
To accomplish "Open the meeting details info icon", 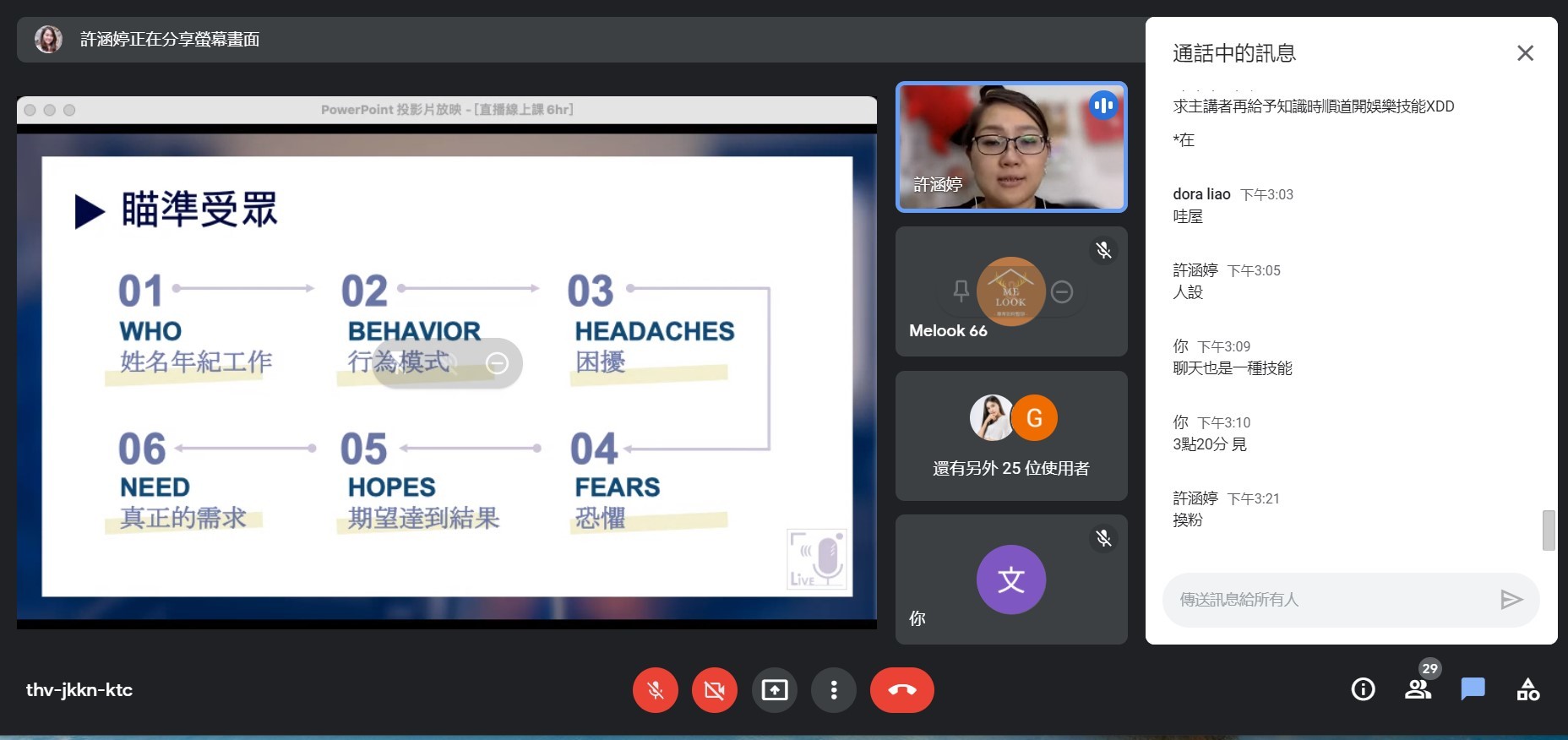I will tap(1363, 689).
